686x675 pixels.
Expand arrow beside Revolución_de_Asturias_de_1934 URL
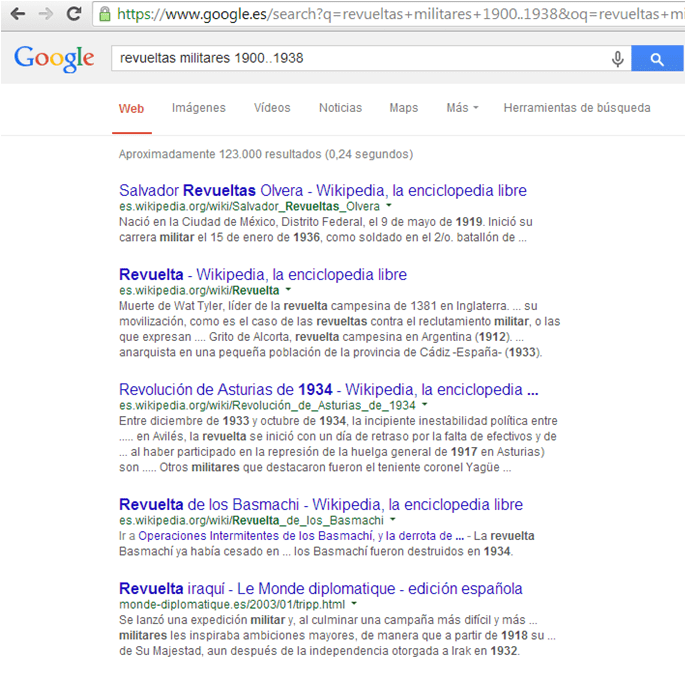pos(424,404)
